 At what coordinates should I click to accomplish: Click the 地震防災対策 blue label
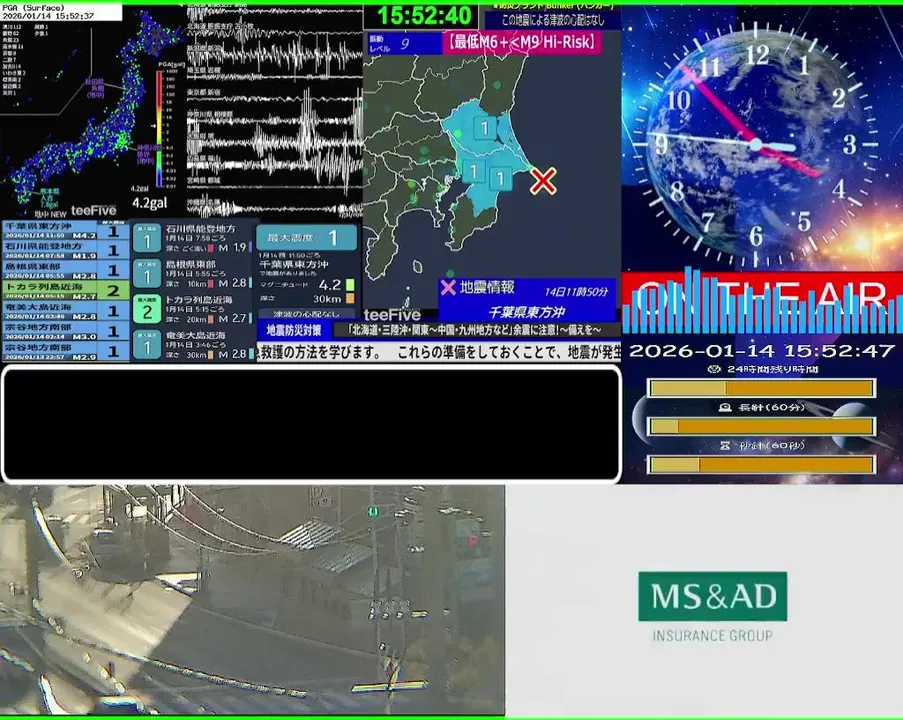(x=294, y=330)
